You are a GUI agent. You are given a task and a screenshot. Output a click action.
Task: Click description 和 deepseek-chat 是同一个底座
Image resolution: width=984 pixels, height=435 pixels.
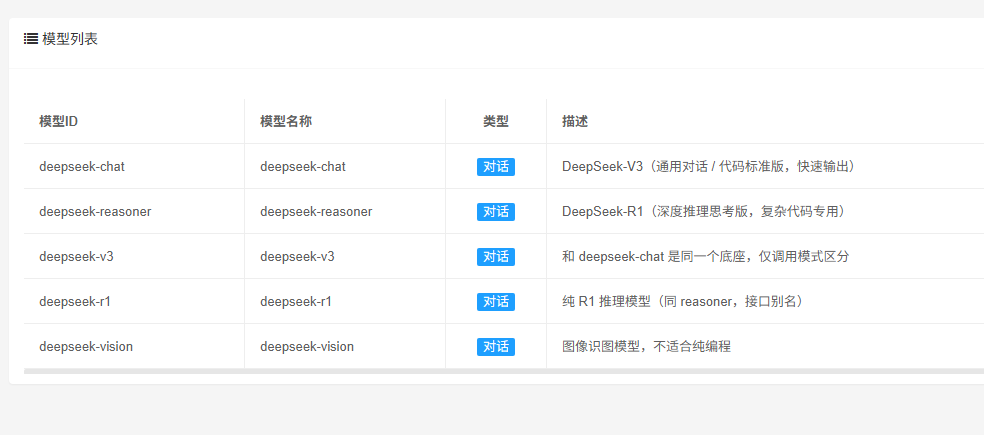pyautogui.click(x=705, y=257)
